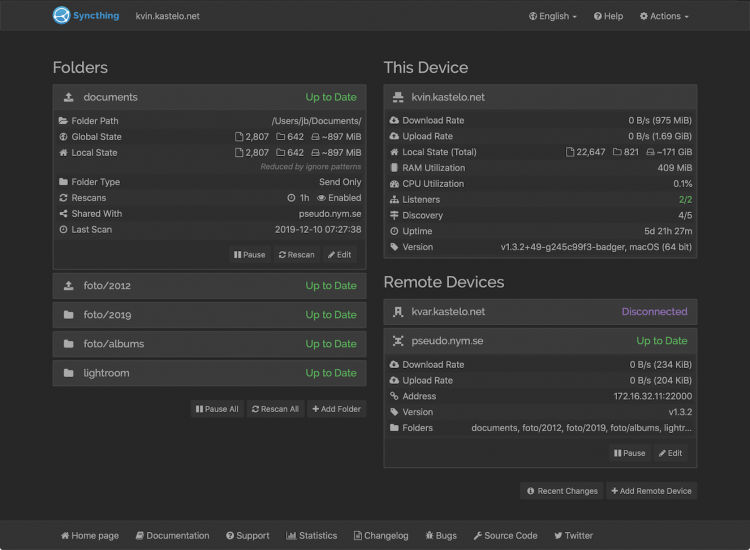Screen dimensions: 750x550
Task: Expand the foto/2012 folder panel
Action: click(209, 286)
